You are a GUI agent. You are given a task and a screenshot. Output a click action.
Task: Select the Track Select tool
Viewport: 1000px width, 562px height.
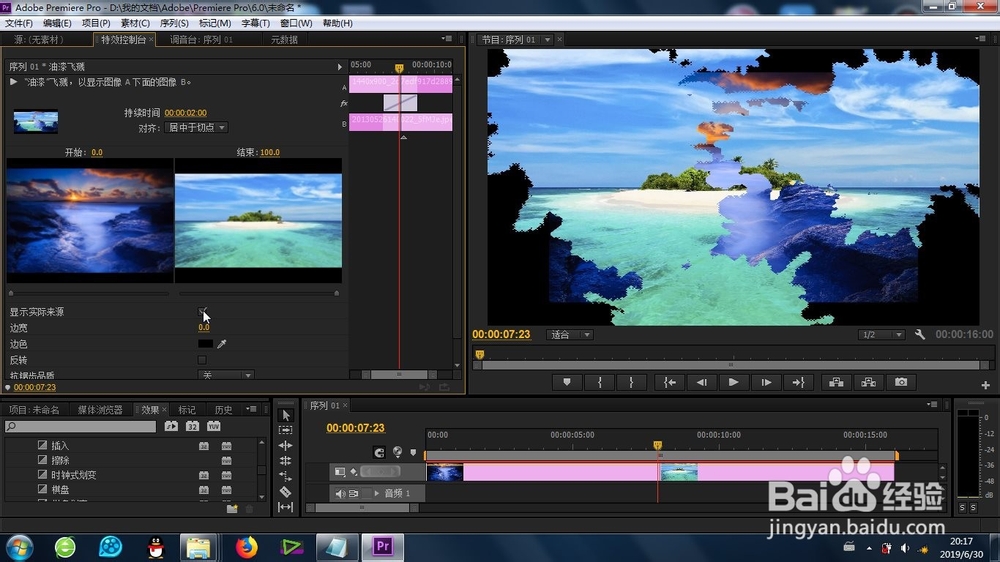[286, 431]
